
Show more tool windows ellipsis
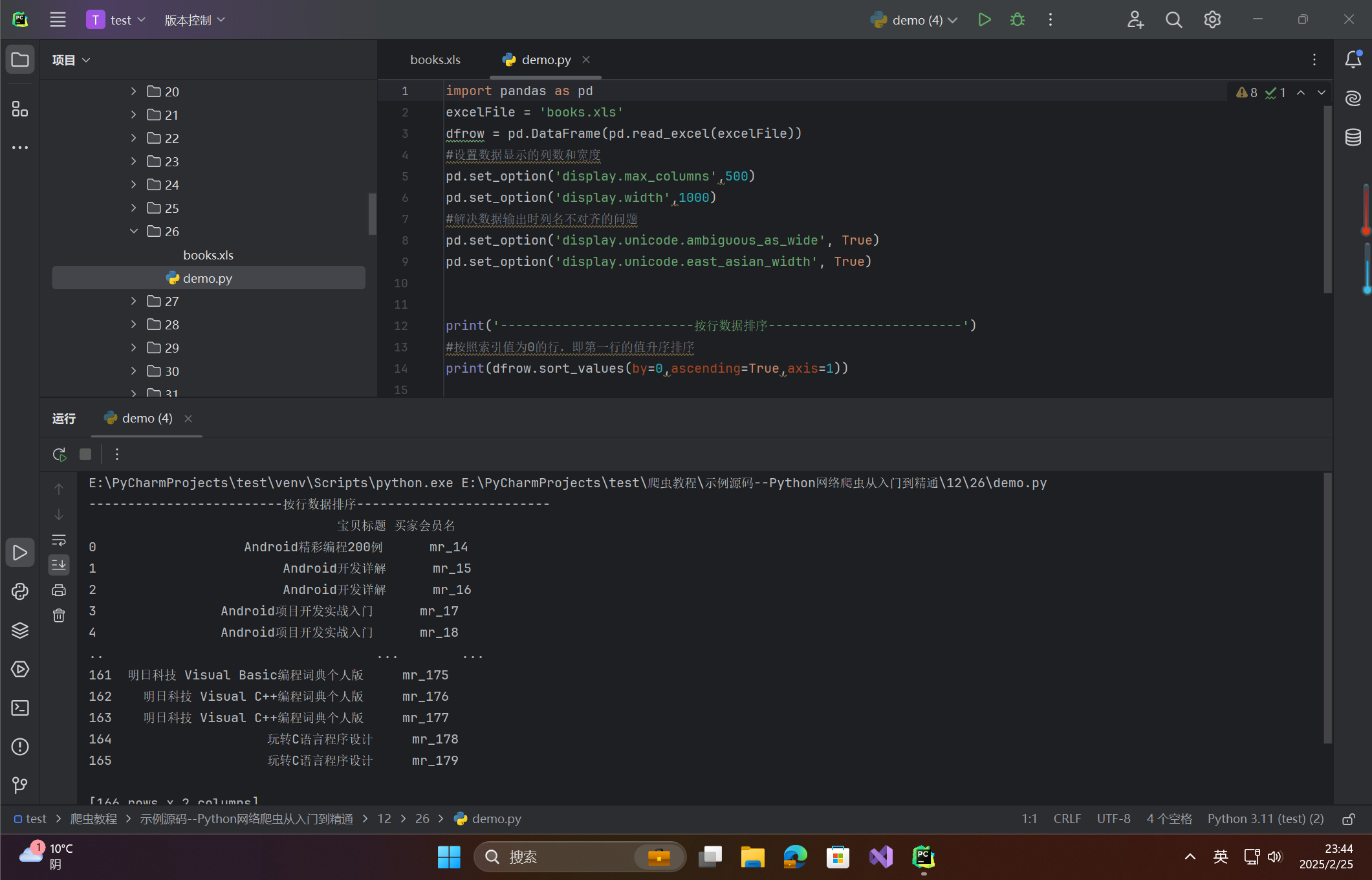point(20,148)
